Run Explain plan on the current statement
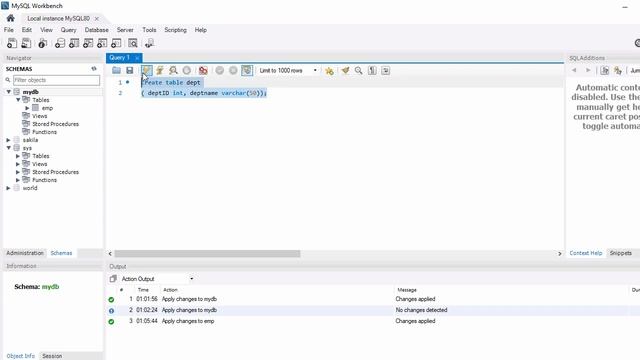The width and height of the screenshot is (640, 360). pos(173,71)
